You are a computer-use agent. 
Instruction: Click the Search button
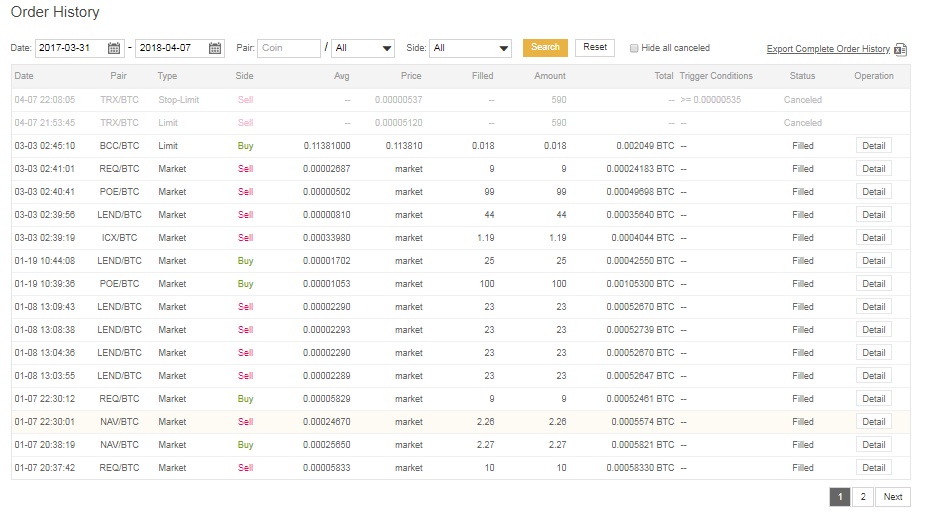[x=545, y=47]
